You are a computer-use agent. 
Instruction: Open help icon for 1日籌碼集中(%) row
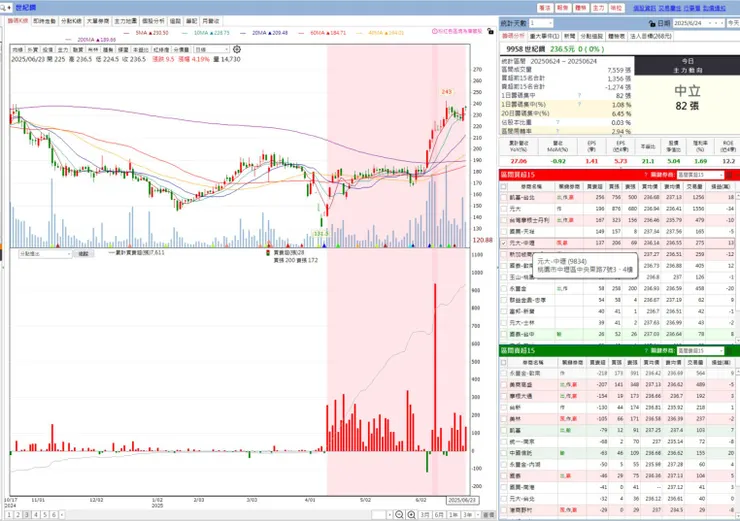pyautogui.click(x=579, y=104)
